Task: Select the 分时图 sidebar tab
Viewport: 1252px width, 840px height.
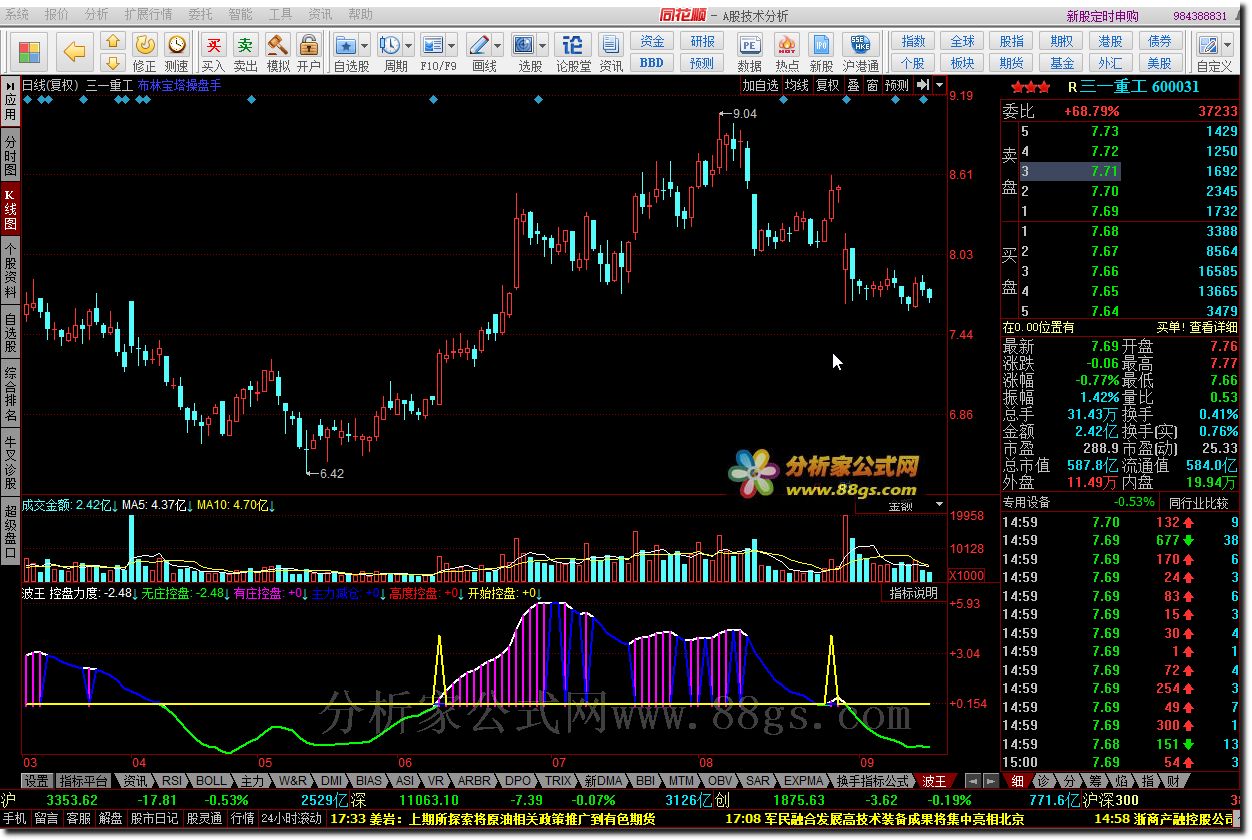Action: click(x=10, y=154)
